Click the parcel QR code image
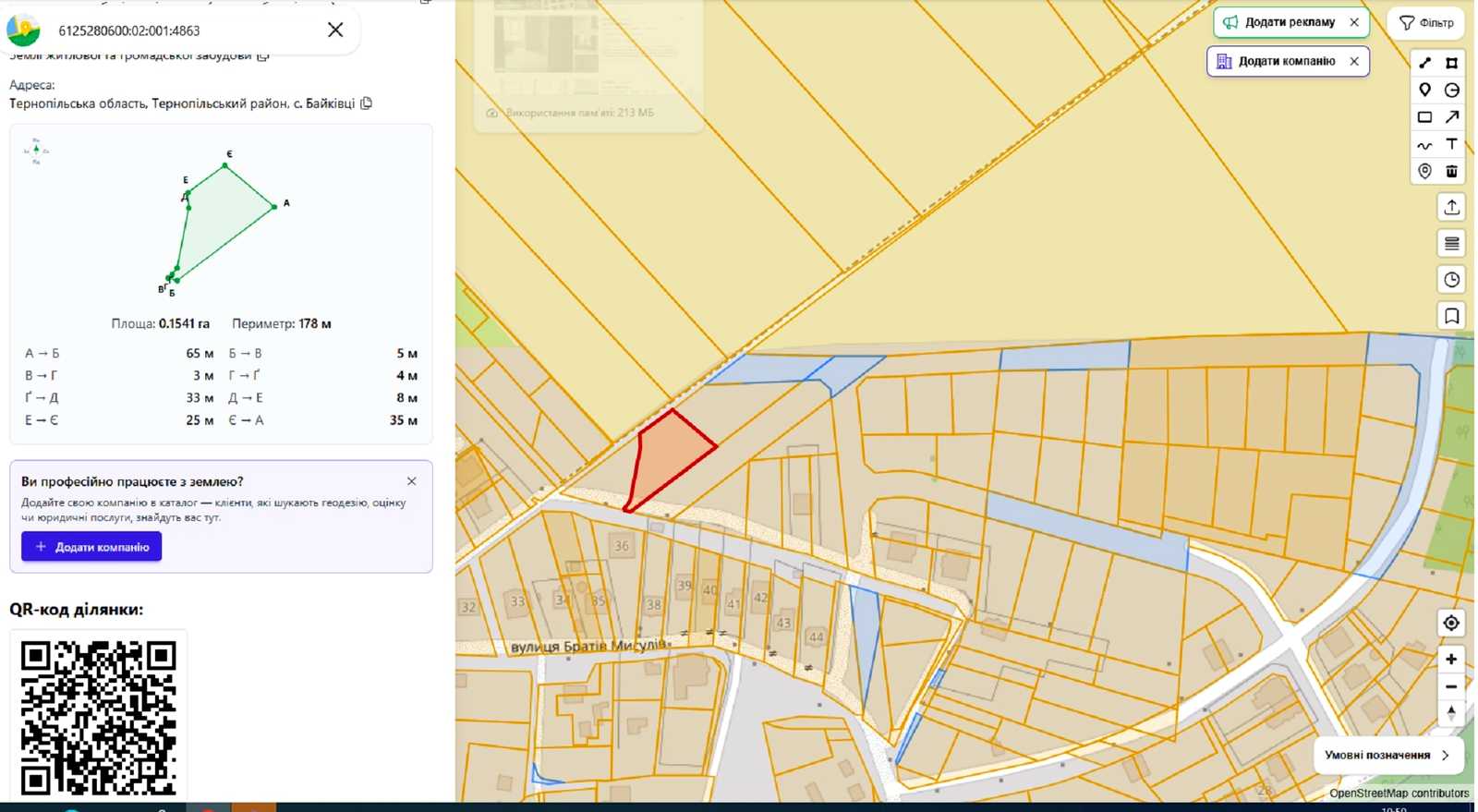 [x=98, y=717]
